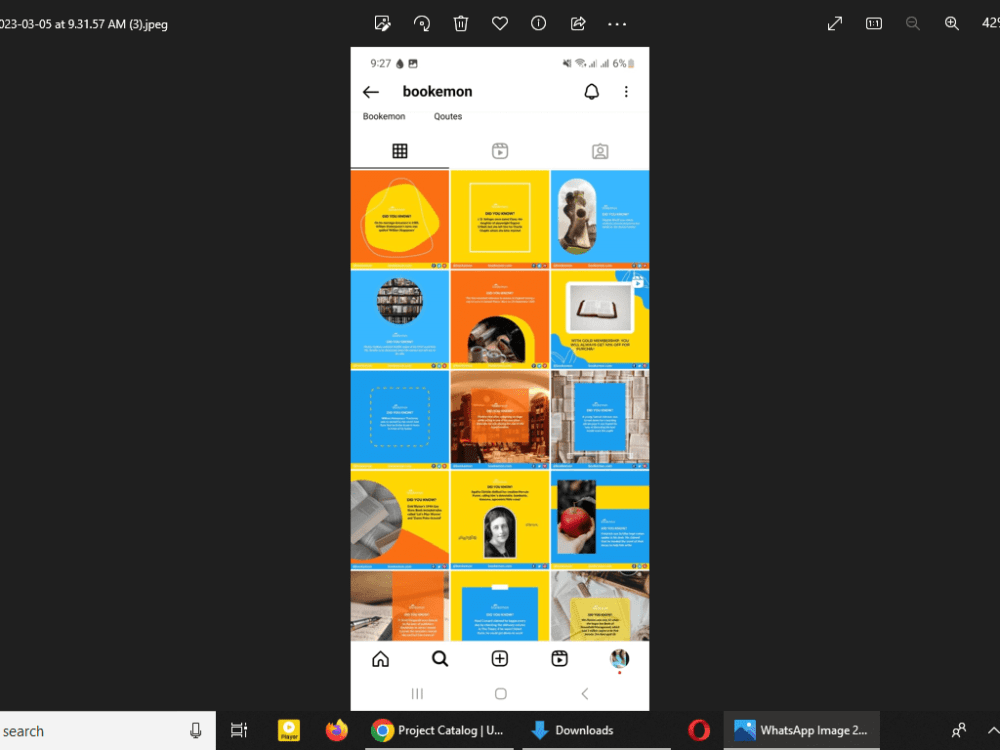The image size is (1000, 750).
Task: Launch Opera from the taskbar
Action: coord(699,730)
